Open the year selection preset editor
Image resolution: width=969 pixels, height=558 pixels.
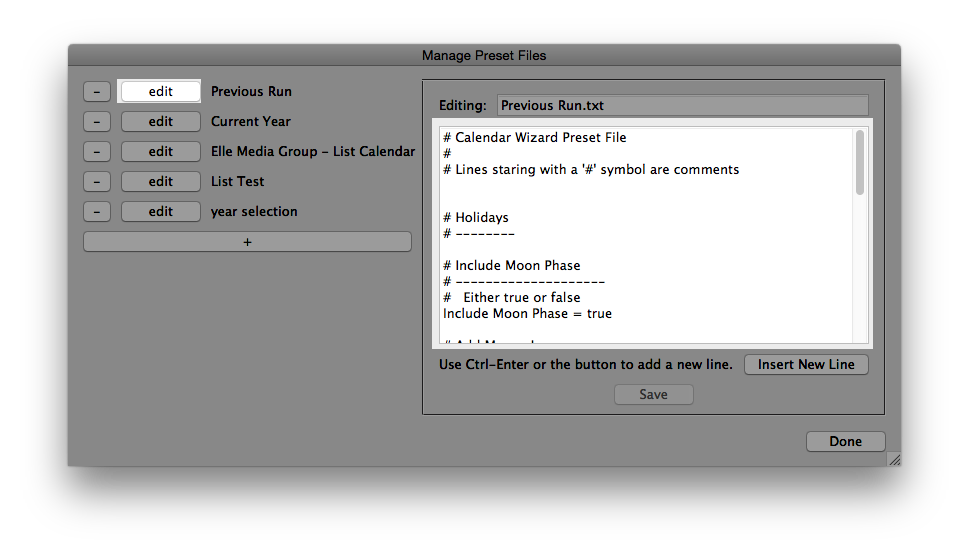[x=160, y=211]
